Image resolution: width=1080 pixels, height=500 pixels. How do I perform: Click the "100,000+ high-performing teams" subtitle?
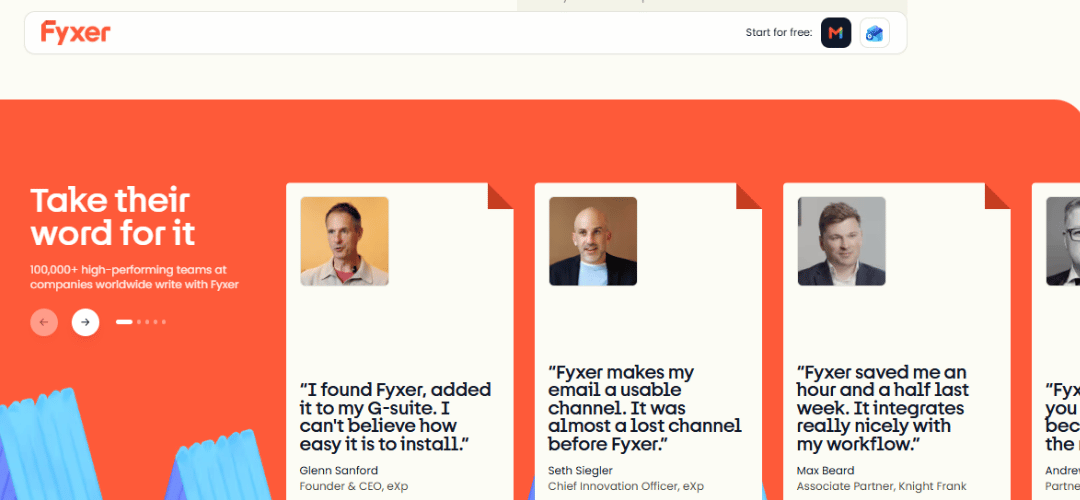[x=134, y=277]
